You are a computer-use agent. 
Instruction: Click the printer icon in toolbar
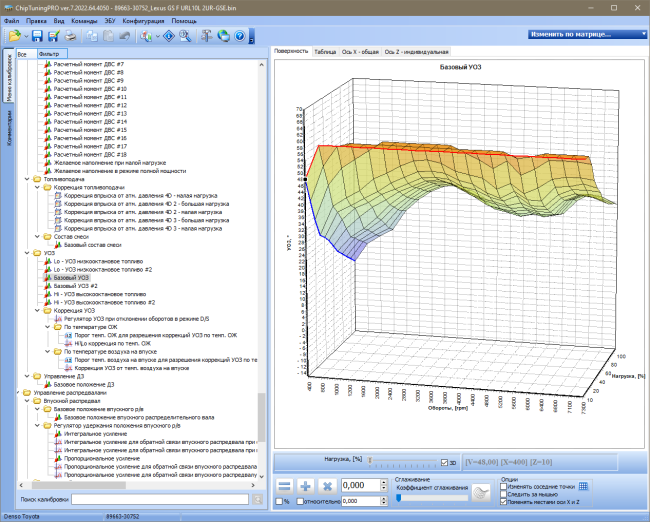click(70, 36)
